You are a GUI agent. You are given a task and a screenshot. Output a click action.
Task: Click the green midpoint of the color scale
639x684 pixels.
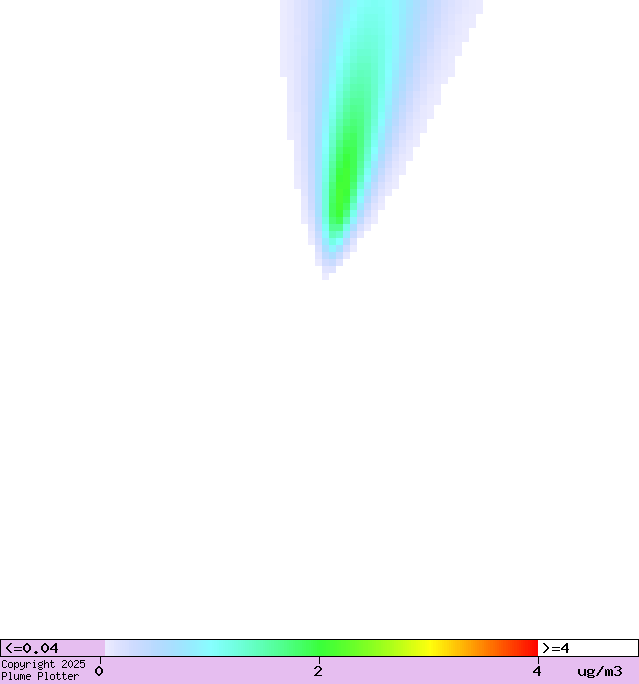(320, 648)
